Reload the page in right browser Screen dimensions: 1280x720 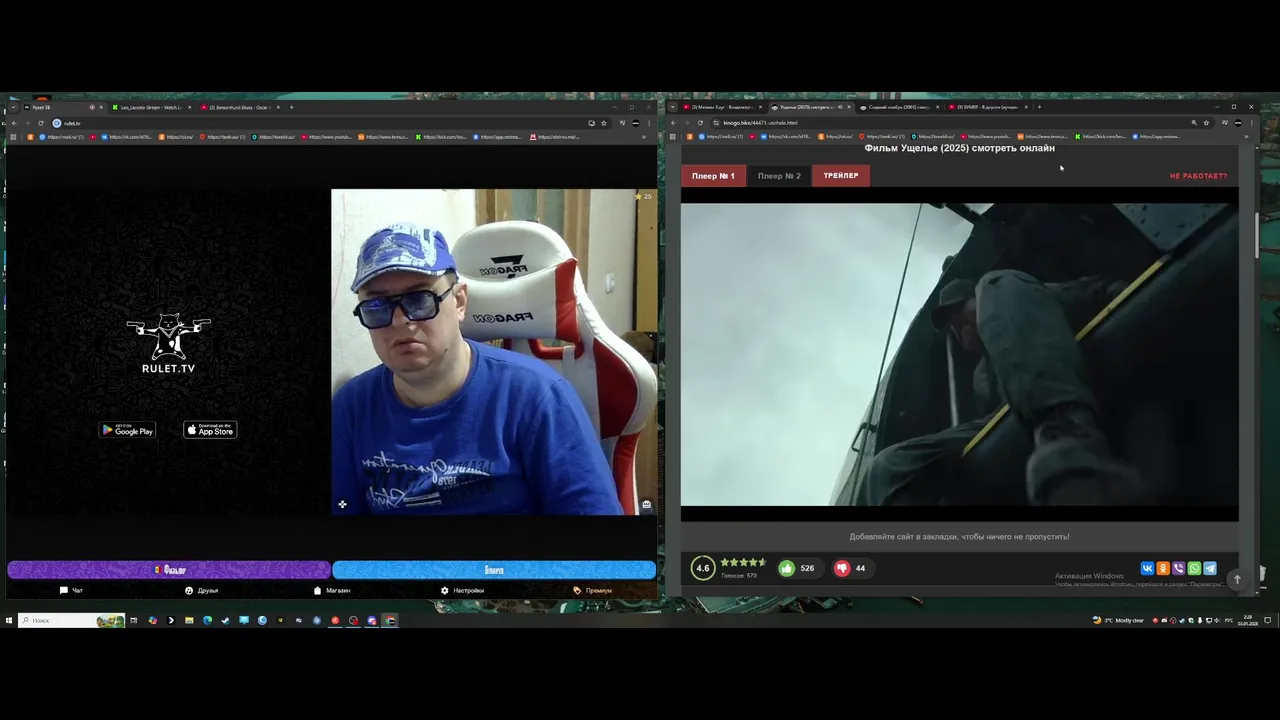[x=700, y=123]
